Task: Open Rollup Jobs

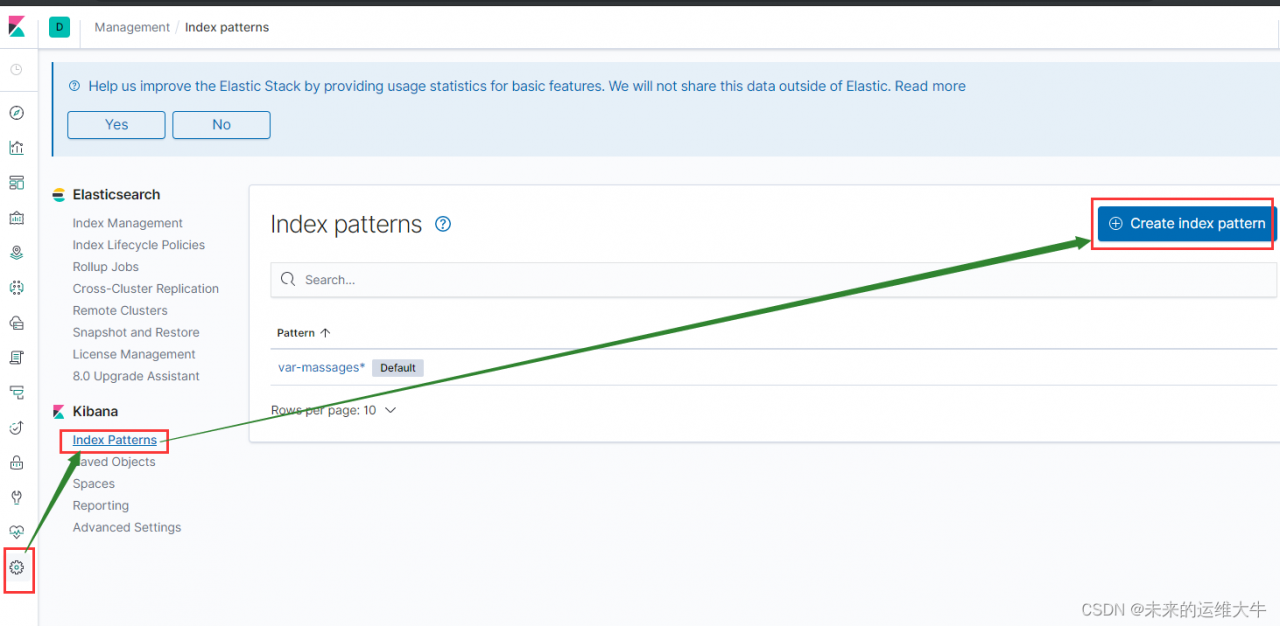Action: click(x=105, y=267)
